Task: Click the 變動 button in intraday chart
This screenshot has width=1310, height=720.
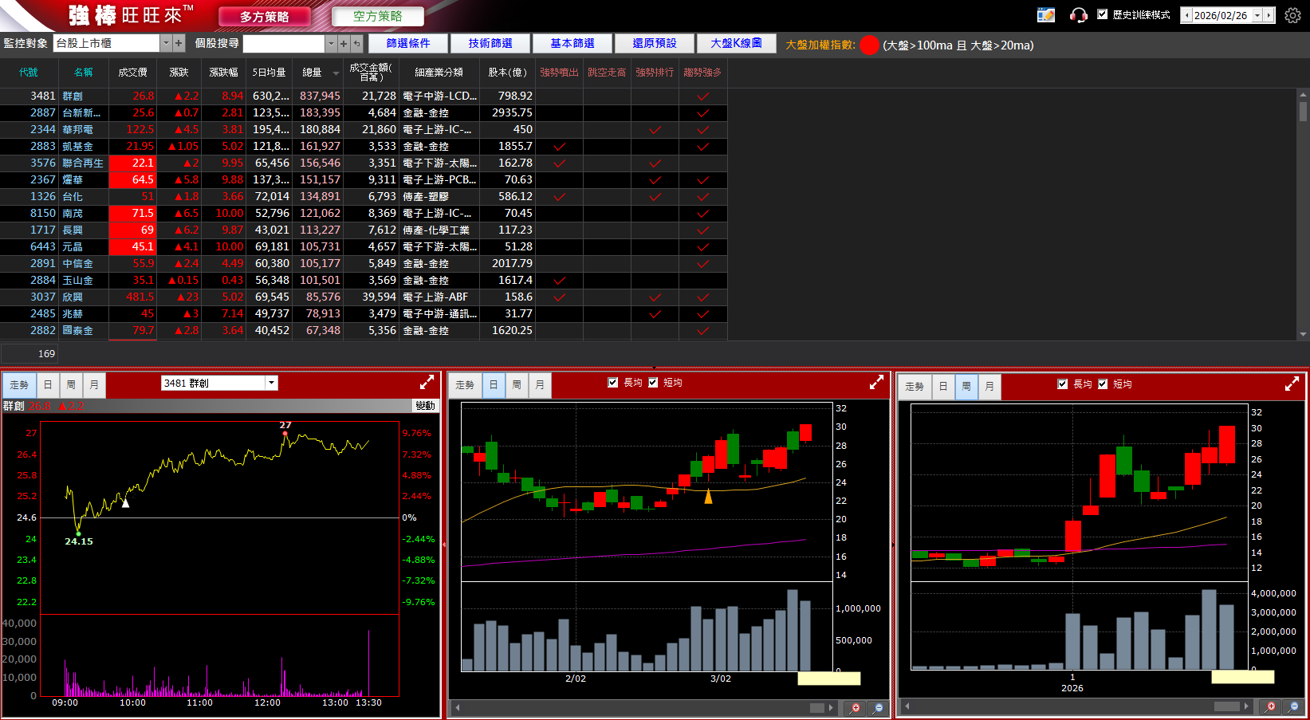Action: pos(425,406)
